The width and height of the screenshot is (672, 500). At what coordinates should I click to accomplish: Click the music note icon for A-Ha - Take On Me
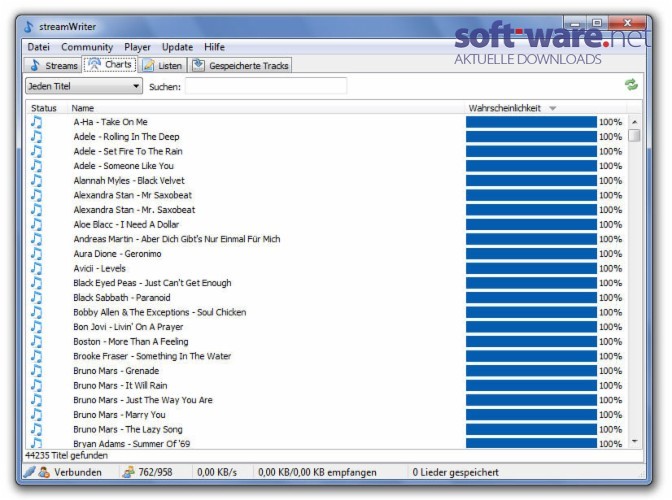pyautogui.click(x=36, y=122)
